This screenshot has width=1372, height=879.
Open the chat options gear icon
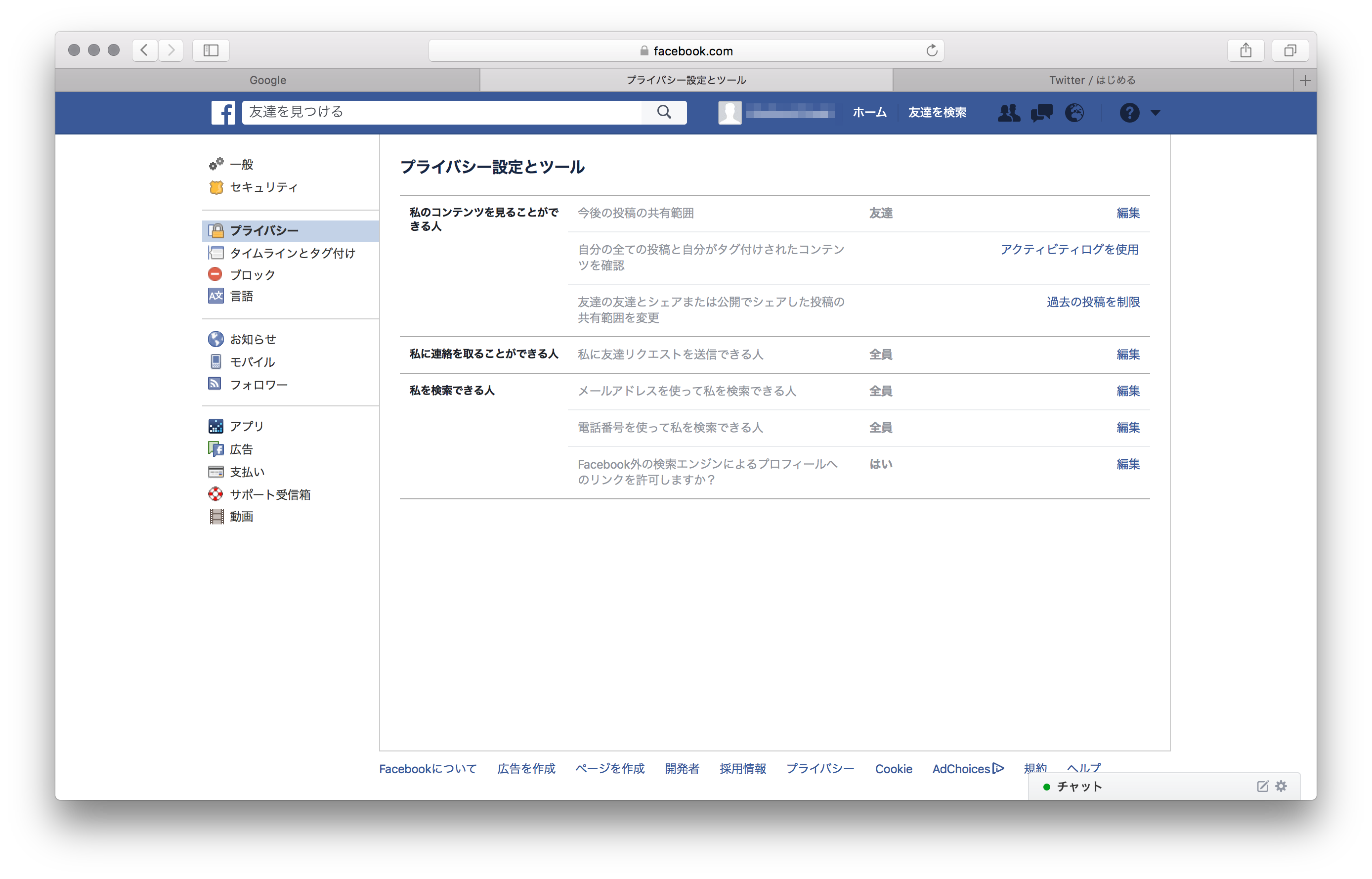pyautogui.click(x=1281, y=786)
